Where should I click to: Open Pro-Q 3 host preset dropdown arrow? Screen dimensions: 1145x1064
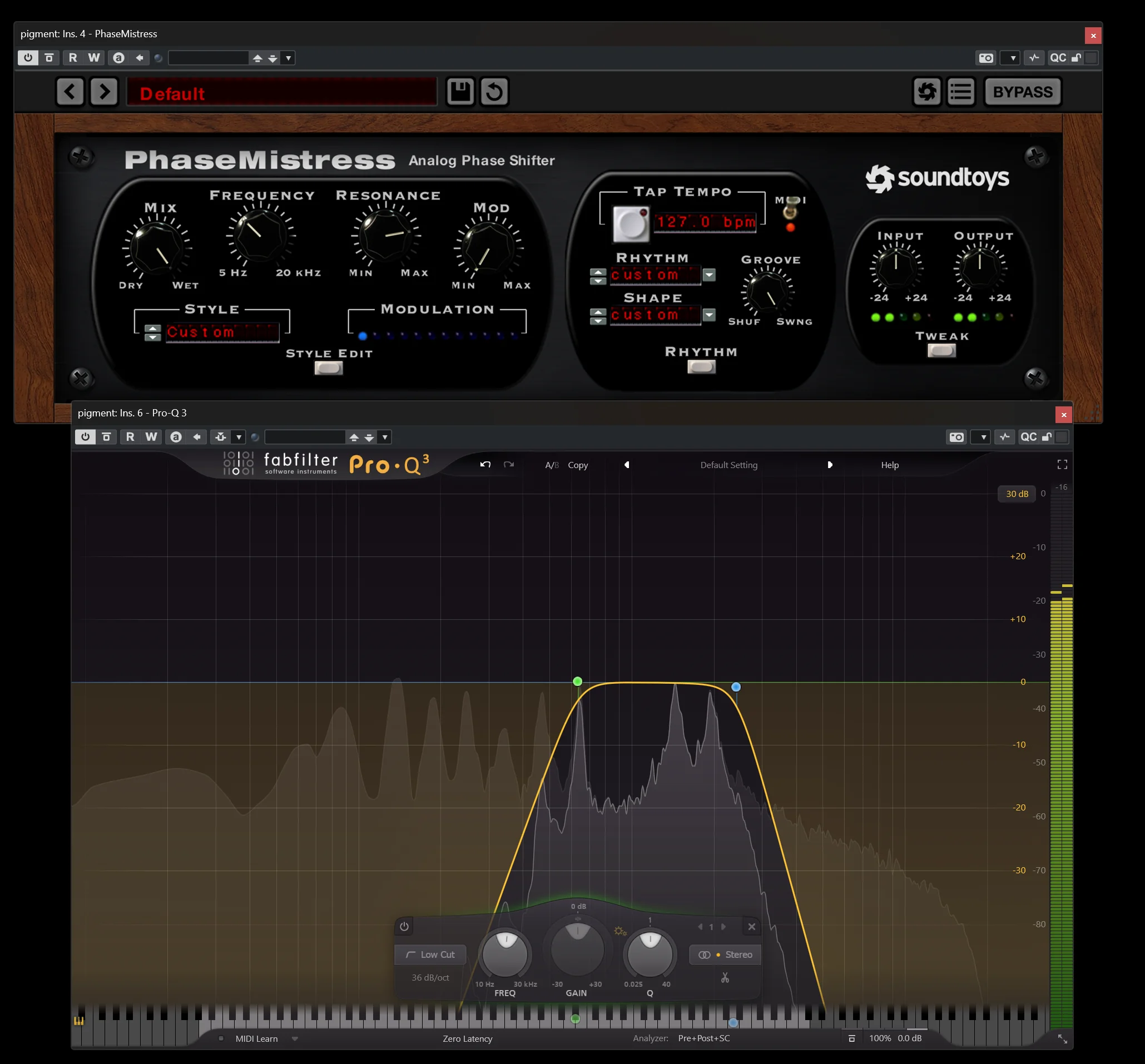pos(385,437)
